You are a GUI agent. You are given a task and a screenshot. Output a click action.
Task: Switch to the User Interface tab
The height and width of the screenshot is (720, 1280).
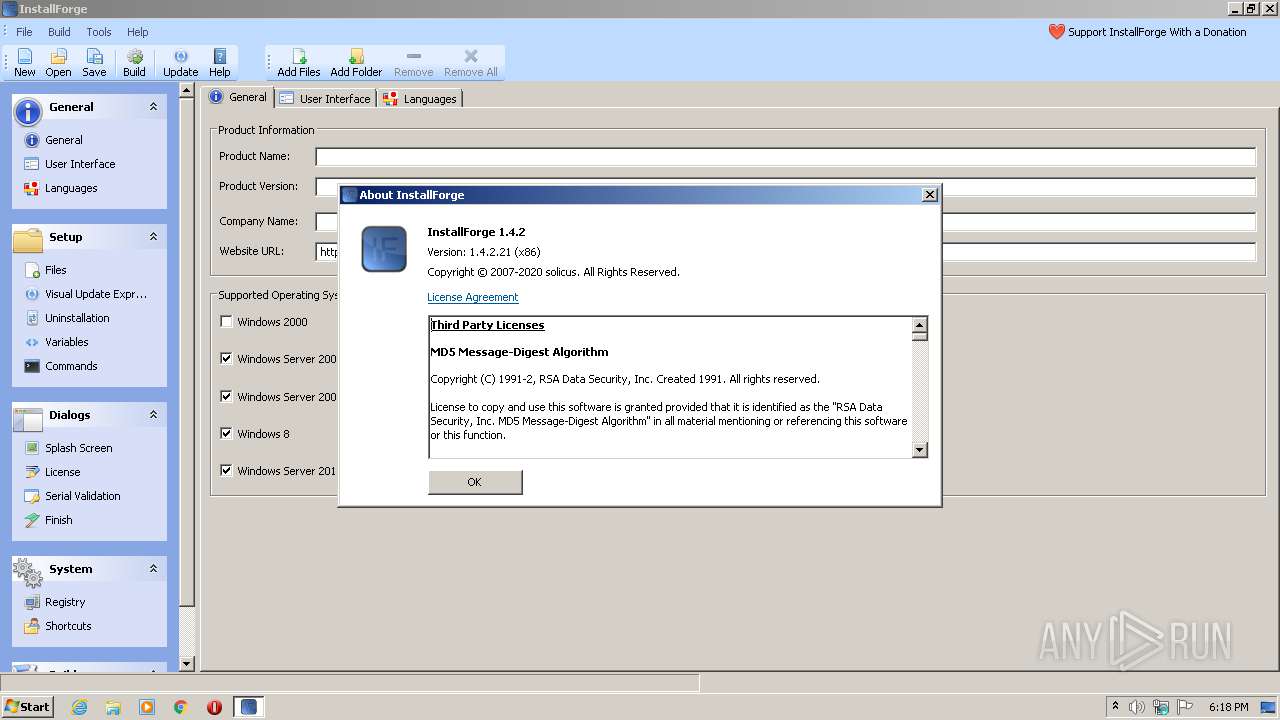point(325,99)
